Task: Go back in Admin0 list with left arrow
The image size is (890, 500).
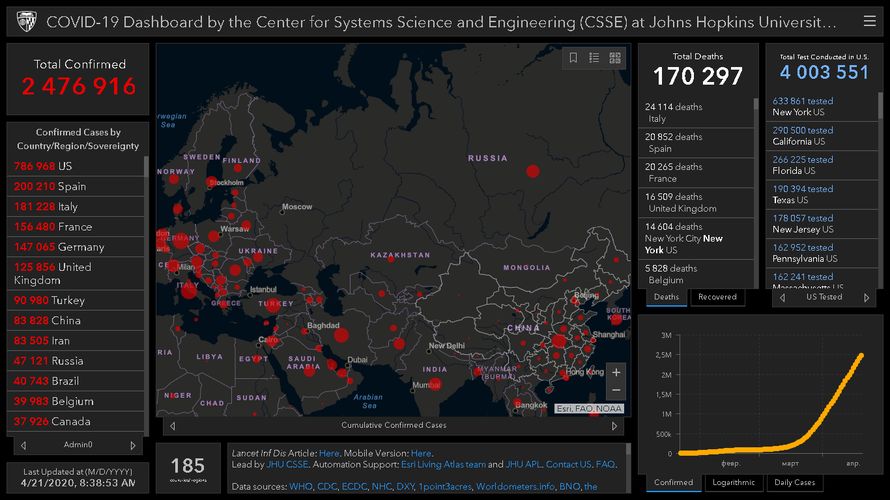Action: (x=21, y=445)
